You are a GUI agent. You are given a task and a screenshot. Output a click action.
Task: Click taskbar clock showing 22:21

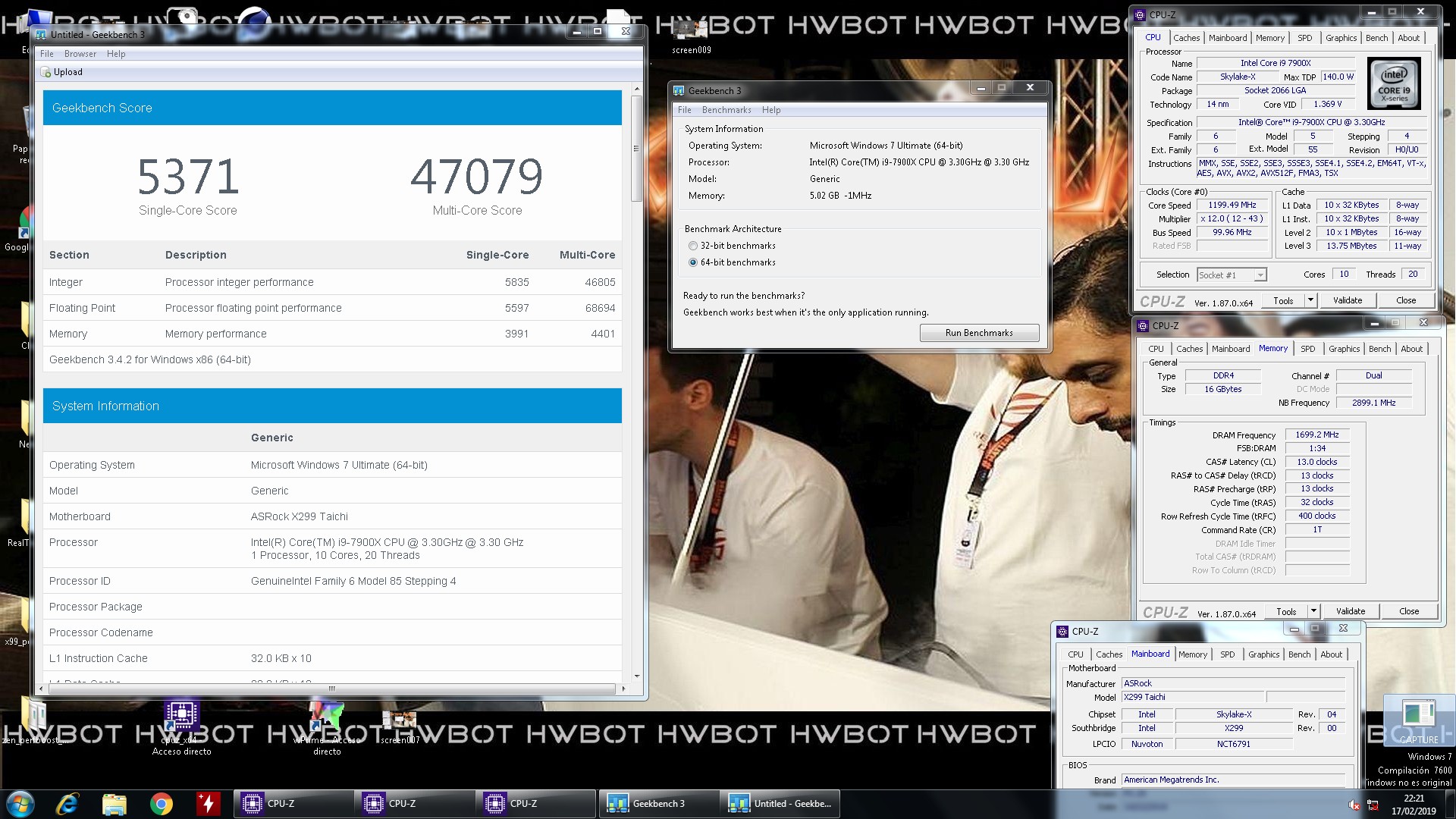(x=1414, y=804)
